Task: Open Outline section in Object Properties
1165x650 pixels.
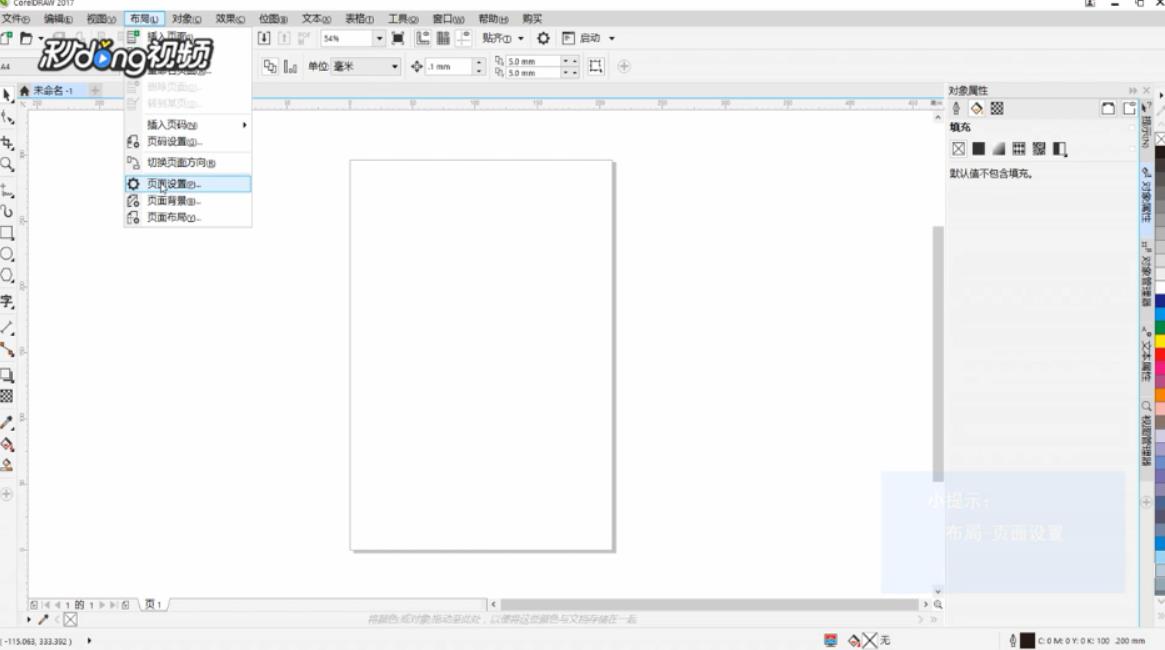Action: (x=956, y=108)
